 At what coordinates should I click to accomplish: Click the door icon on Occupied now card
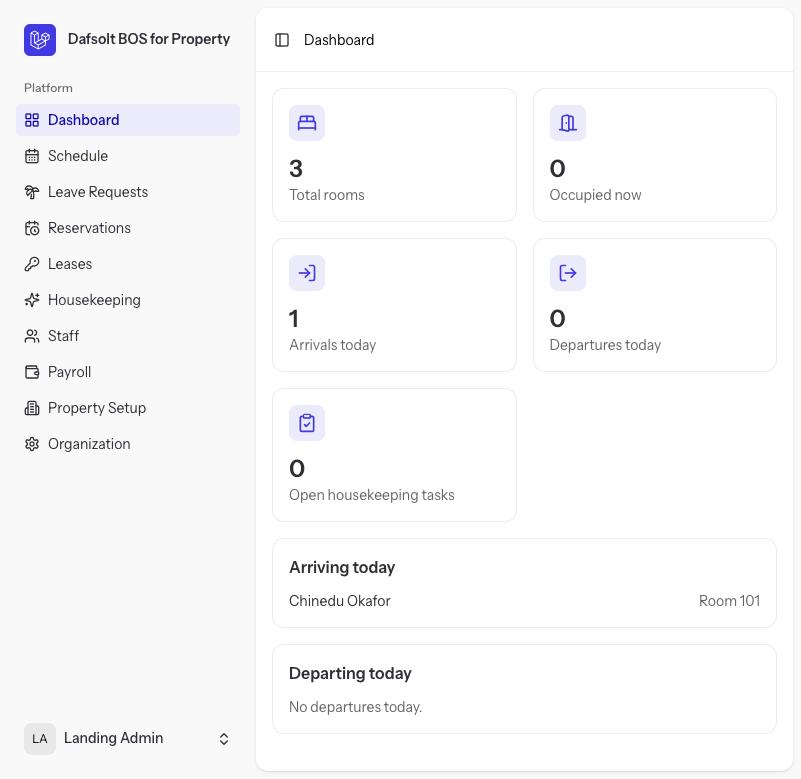tap(568, 123)
